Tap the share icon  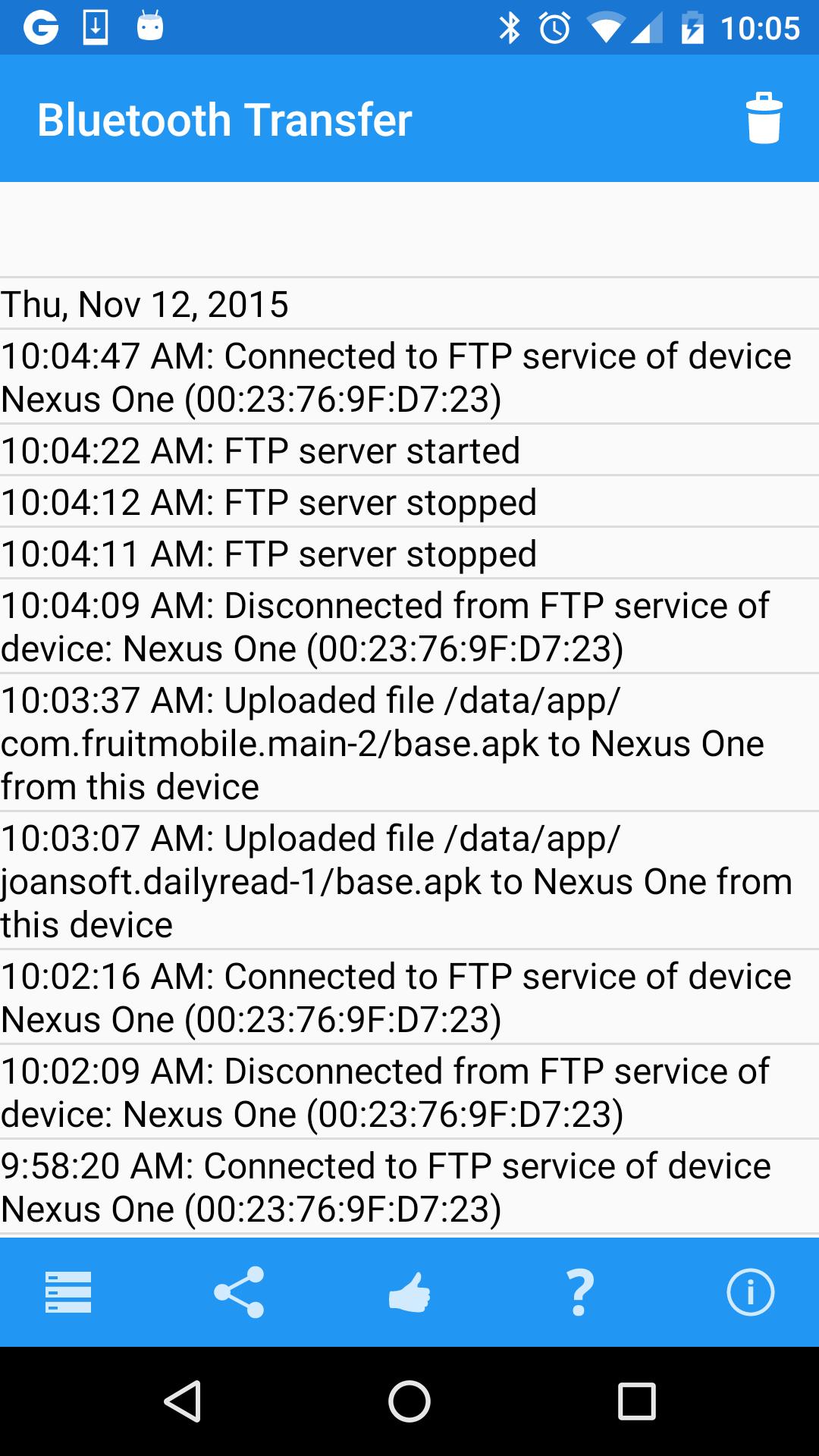pos(239,1291)
